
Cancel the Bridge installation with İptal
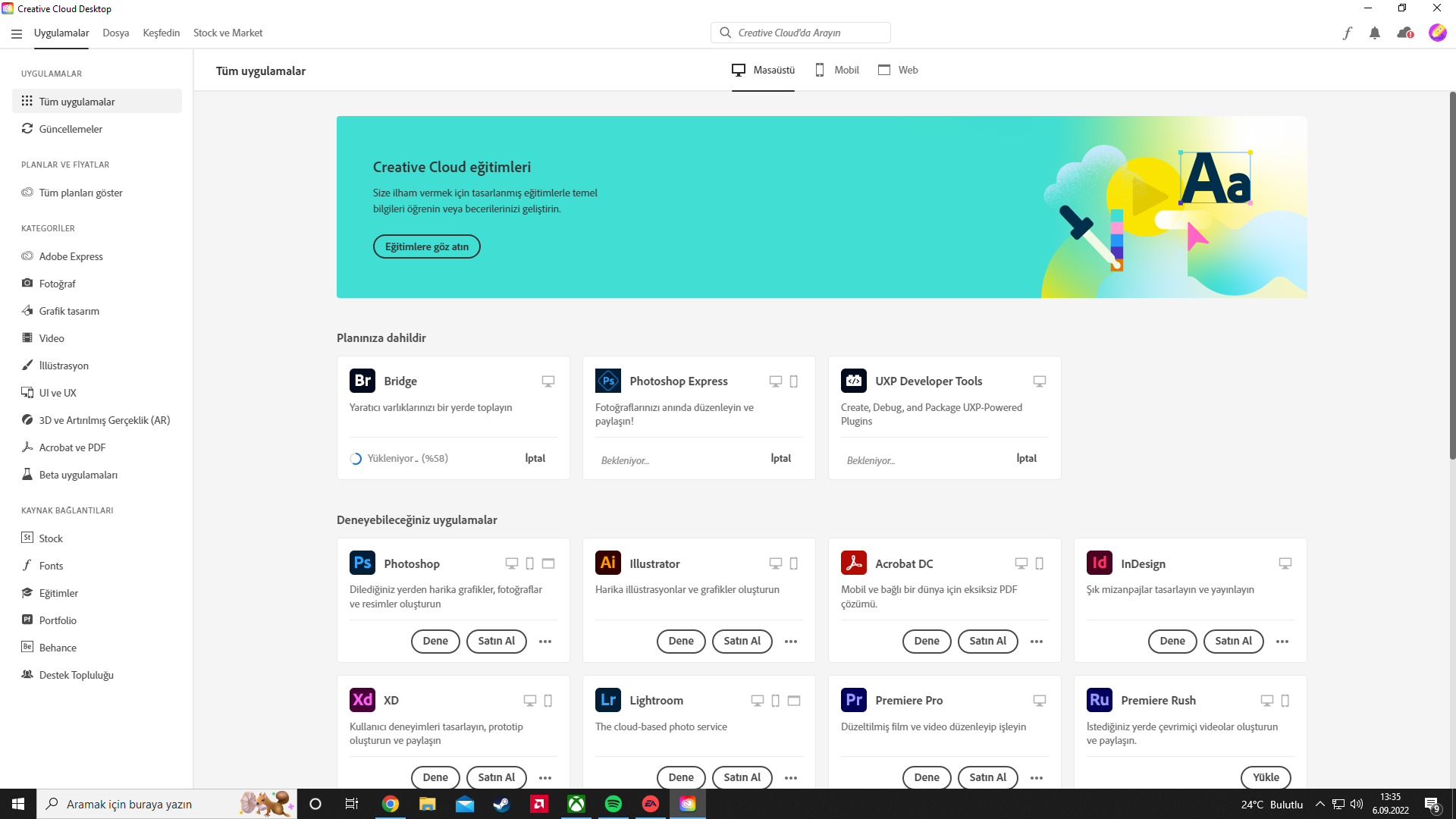[x=535, y=458]
